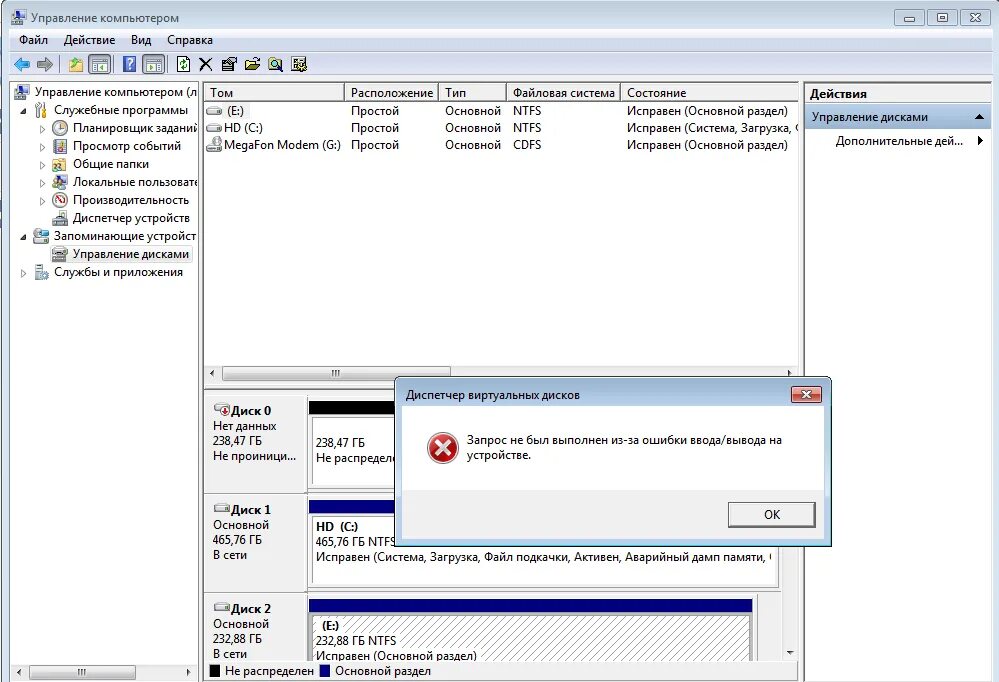Select Планировщик заданий clock icon

click(x=60, y=128)
